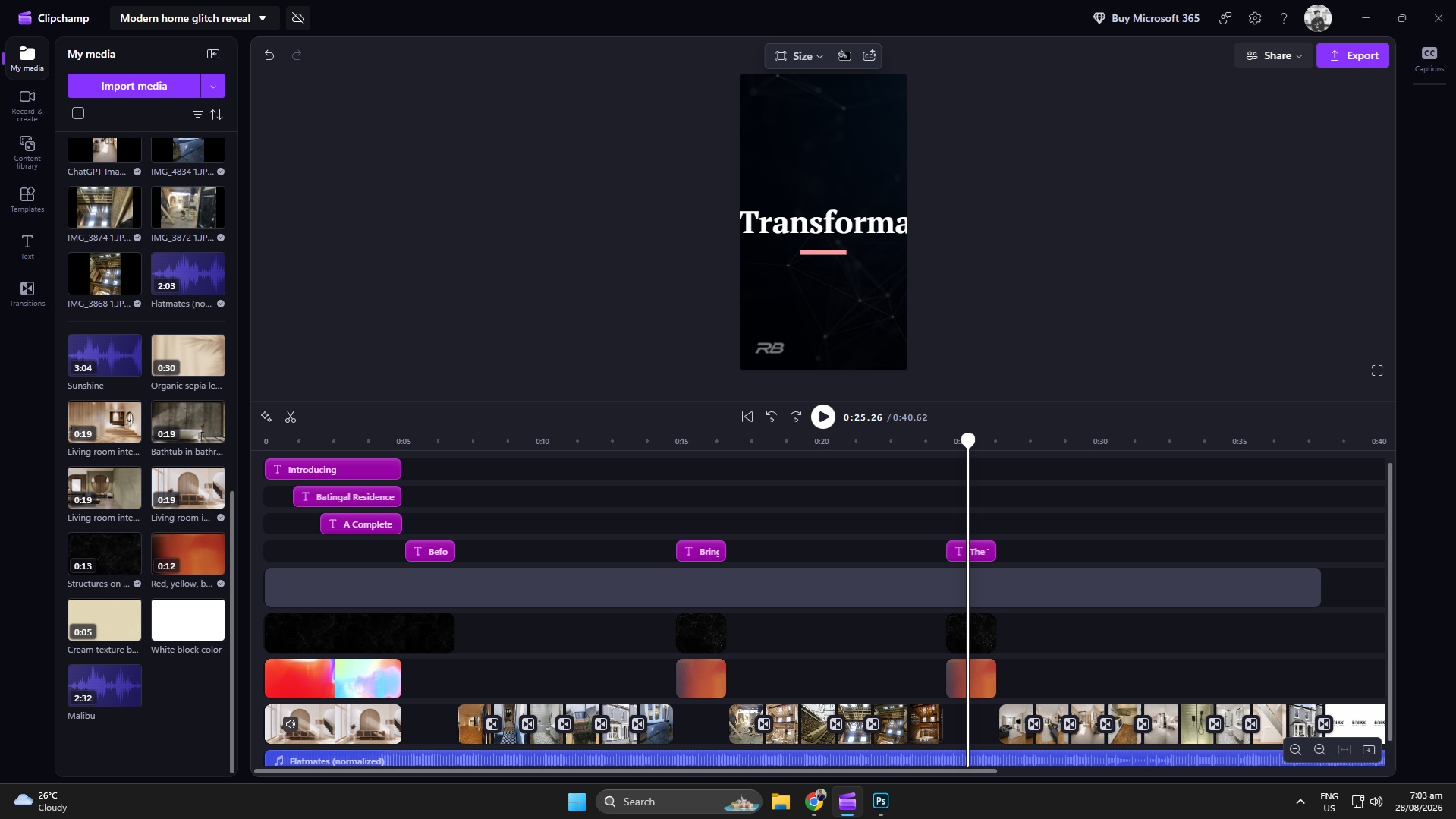Open the Content library sidebar
The width and height of the screenshot is (1456, 819).
[x=27, y=153]
